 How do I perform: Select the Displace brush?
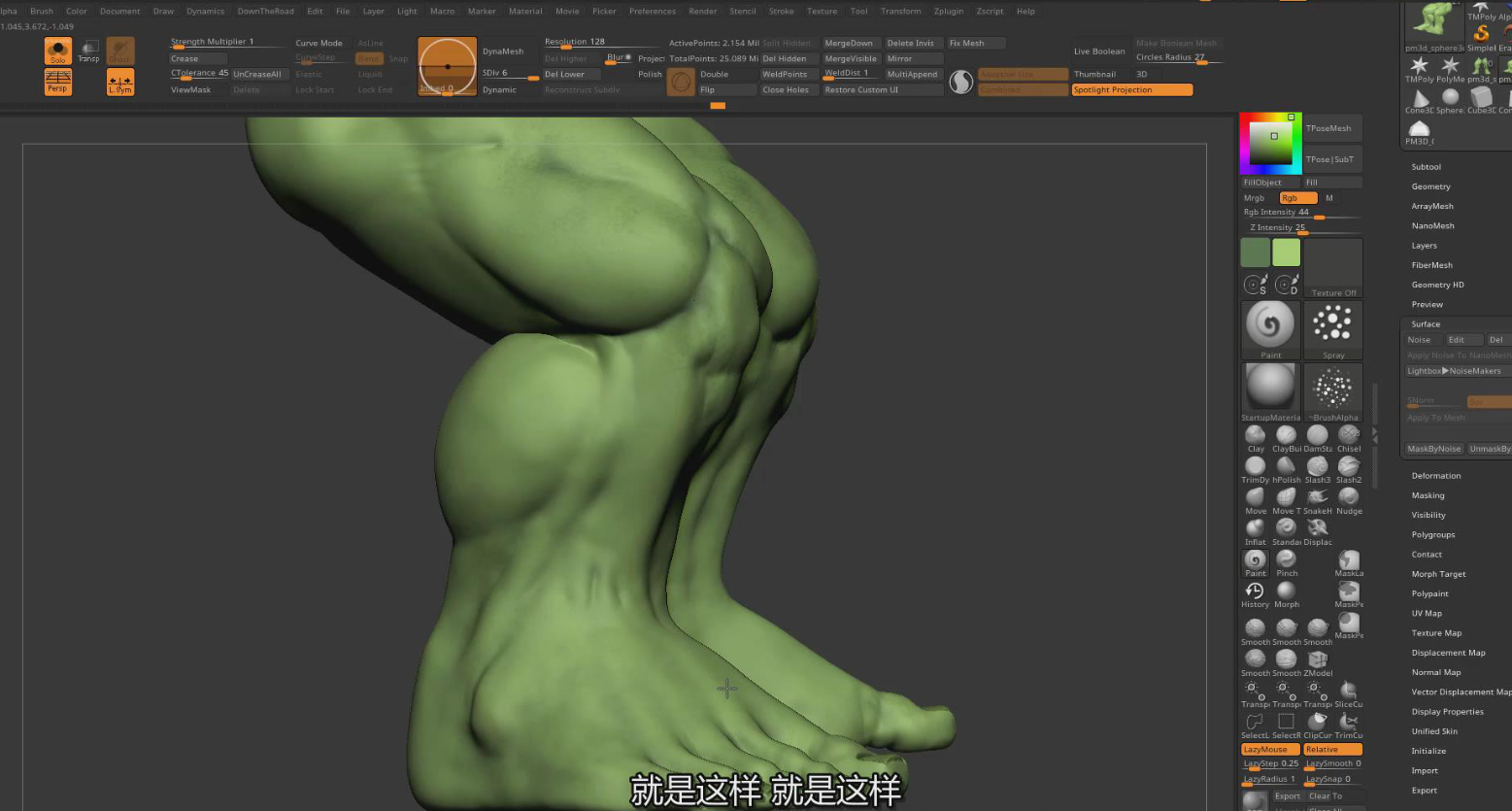[x=1318, y=532]
